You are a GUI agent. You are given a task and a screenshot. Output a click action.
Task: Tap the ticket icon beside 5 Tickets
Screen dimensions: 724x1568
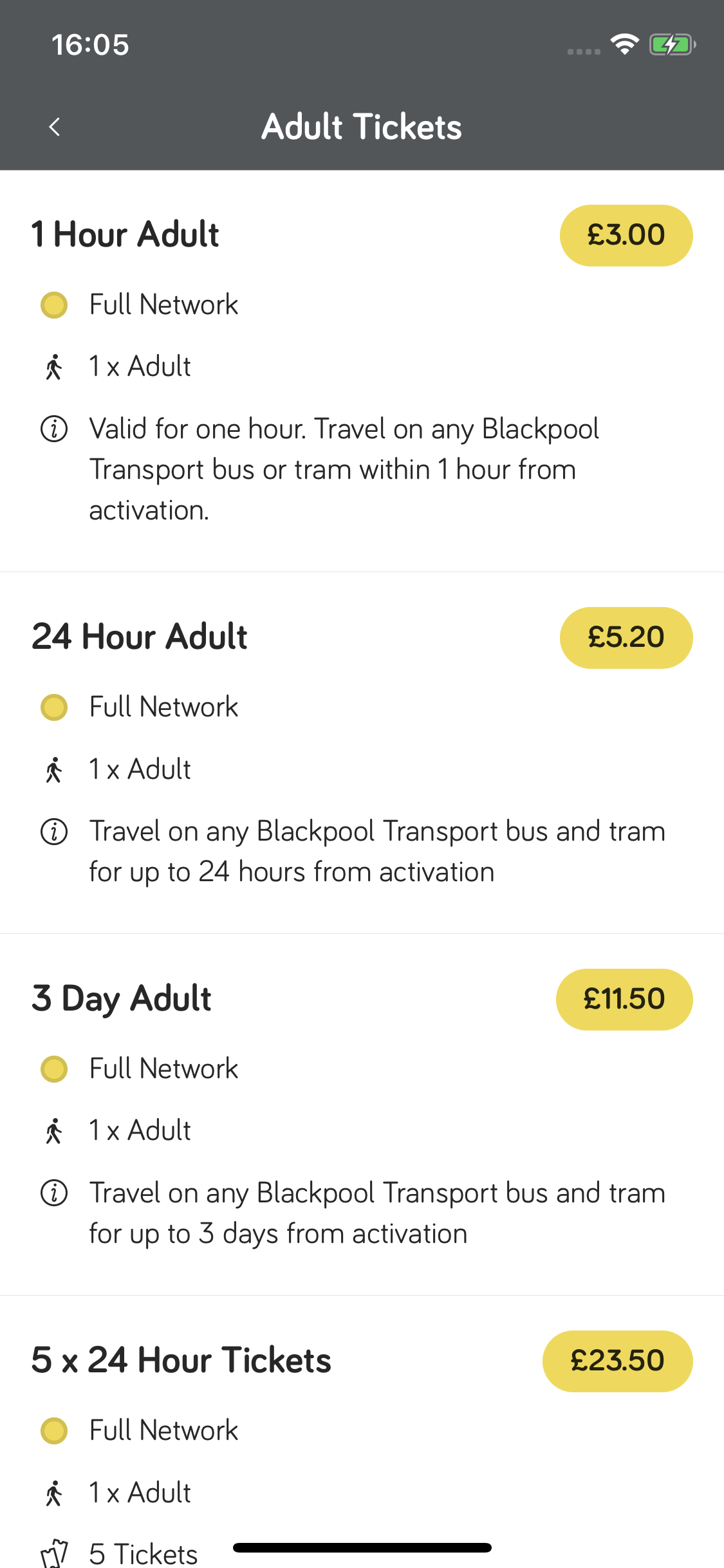point(54,1553)
